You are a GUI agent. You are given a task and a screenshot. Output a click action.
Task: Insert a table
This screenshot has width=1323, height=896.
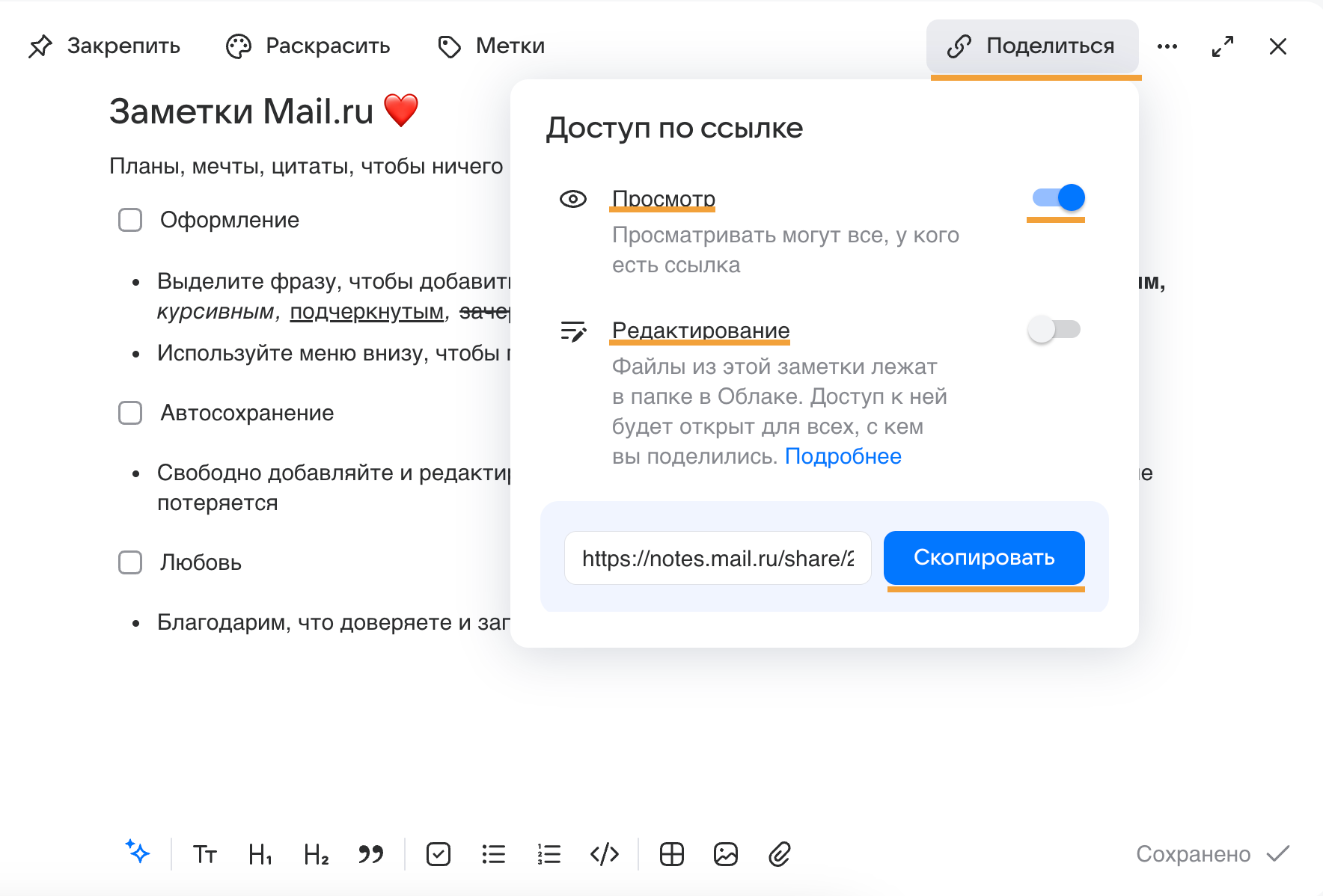click(x=672, y=854)
